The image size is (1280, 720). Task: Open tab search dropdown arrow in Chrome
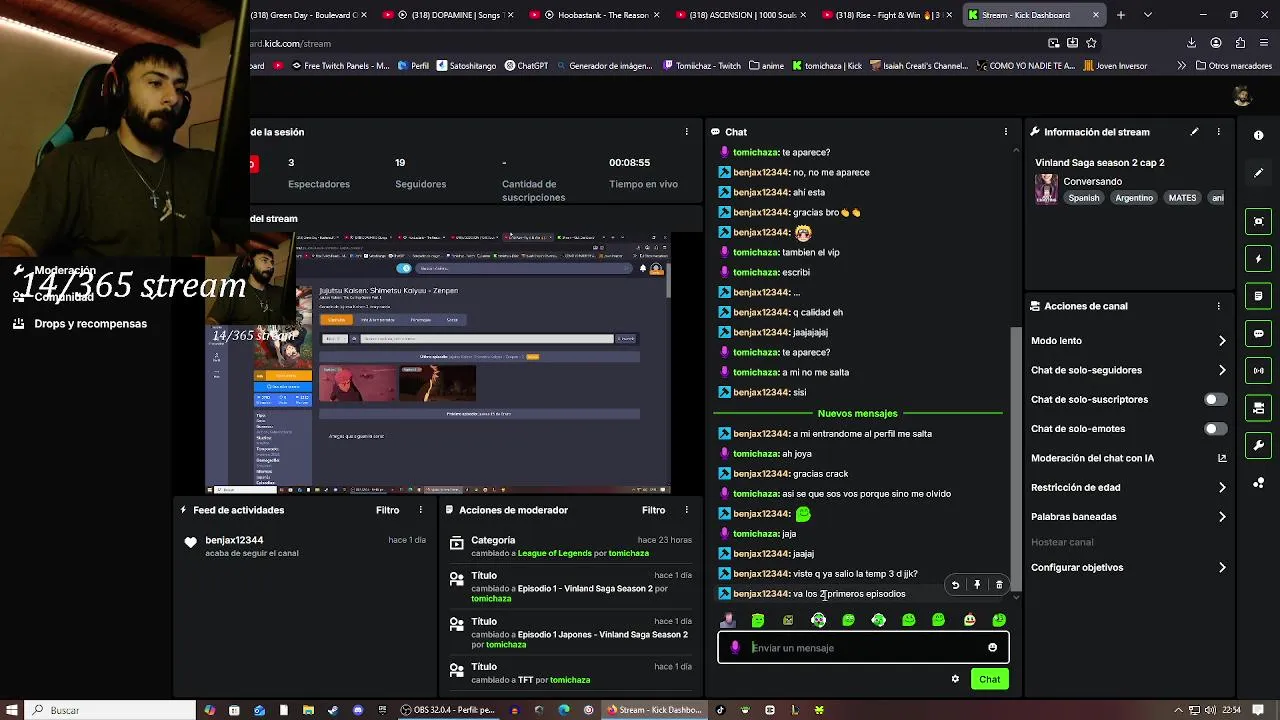[x=1147, y=15]
